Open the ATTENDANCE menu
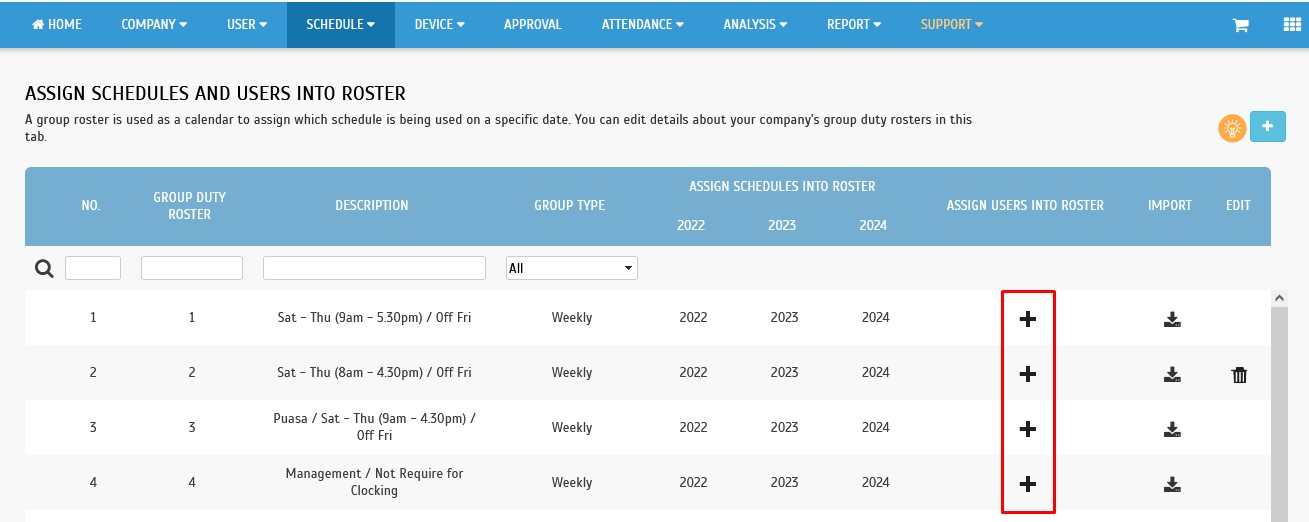The image size is (1309, 522). tap(642, 24)
